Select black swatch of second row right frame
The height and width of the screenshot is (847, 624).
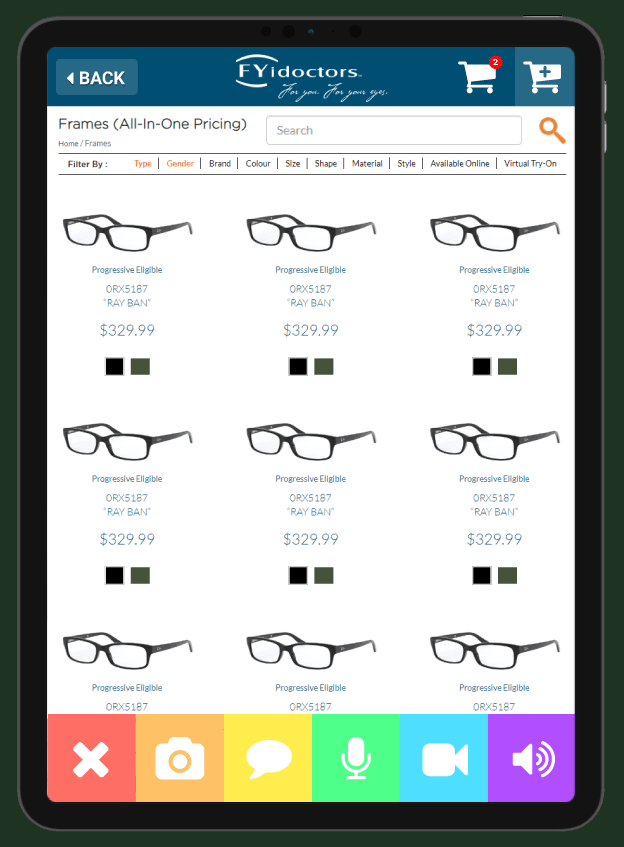pyautogui.click(x=482, y=576)
